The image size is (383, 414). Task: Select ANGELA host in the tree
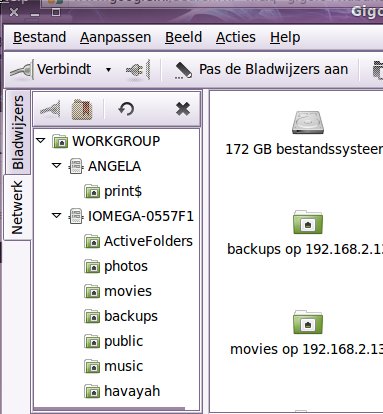114,166
